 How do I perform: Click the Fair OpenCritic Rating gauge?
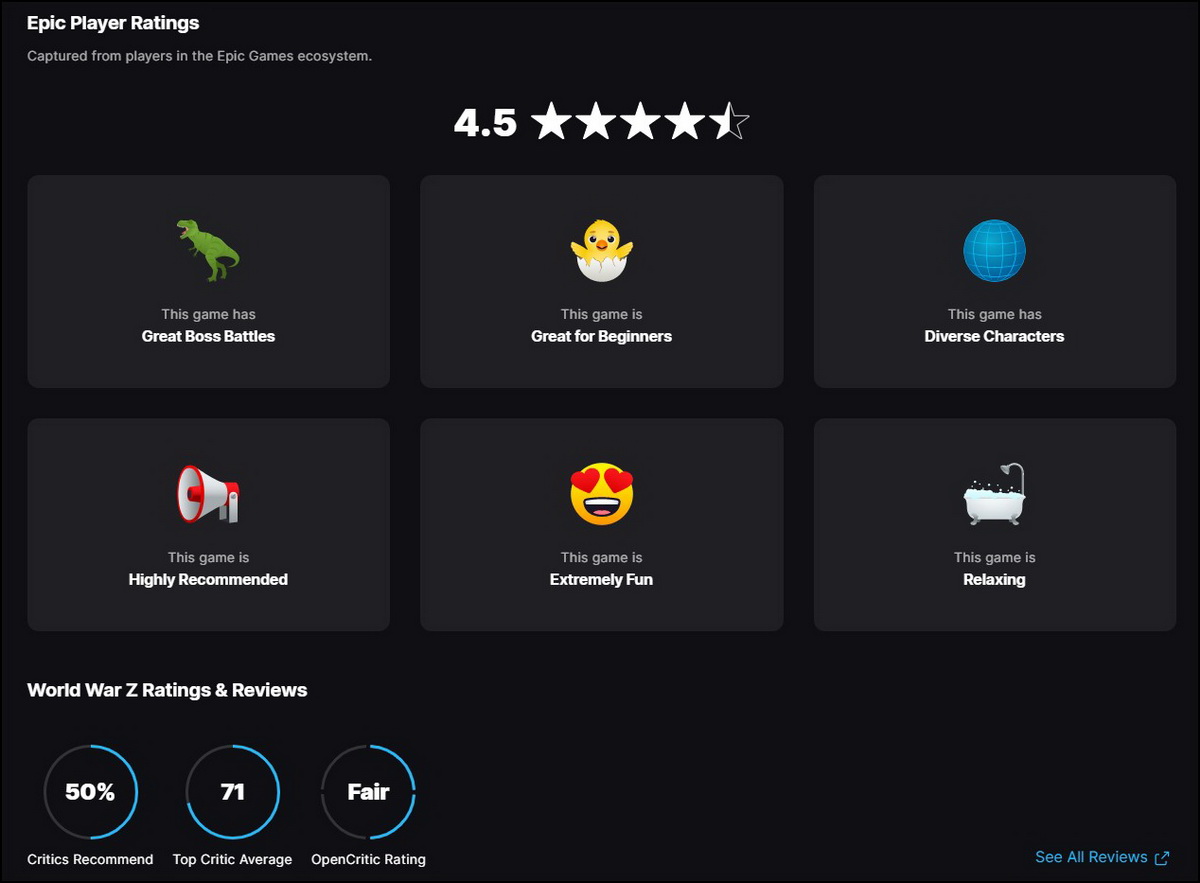pos(368,792)
